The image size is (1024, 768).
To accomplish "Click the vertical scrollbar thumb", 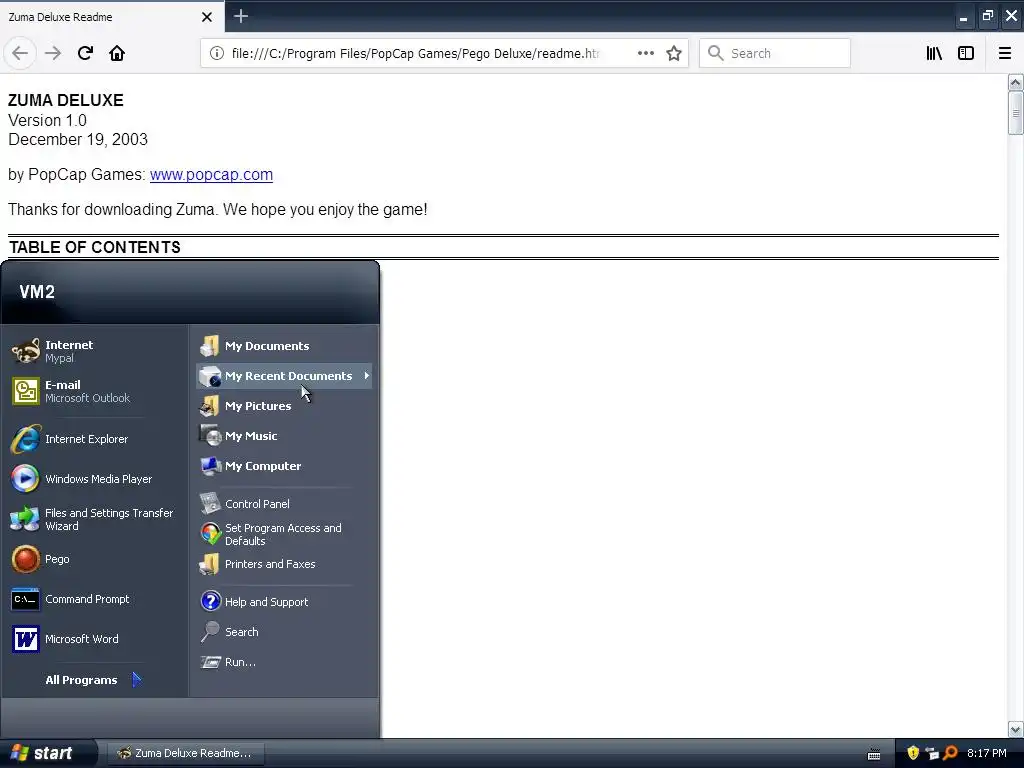I will click(x=1015, y=113).
